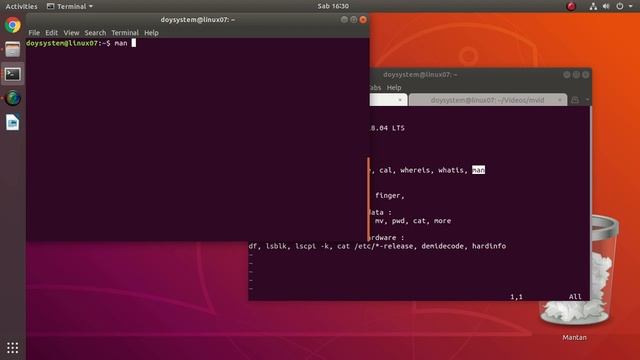Select the Terminal icon in the dock
This screenshot has width=640, height=360.
13,74
